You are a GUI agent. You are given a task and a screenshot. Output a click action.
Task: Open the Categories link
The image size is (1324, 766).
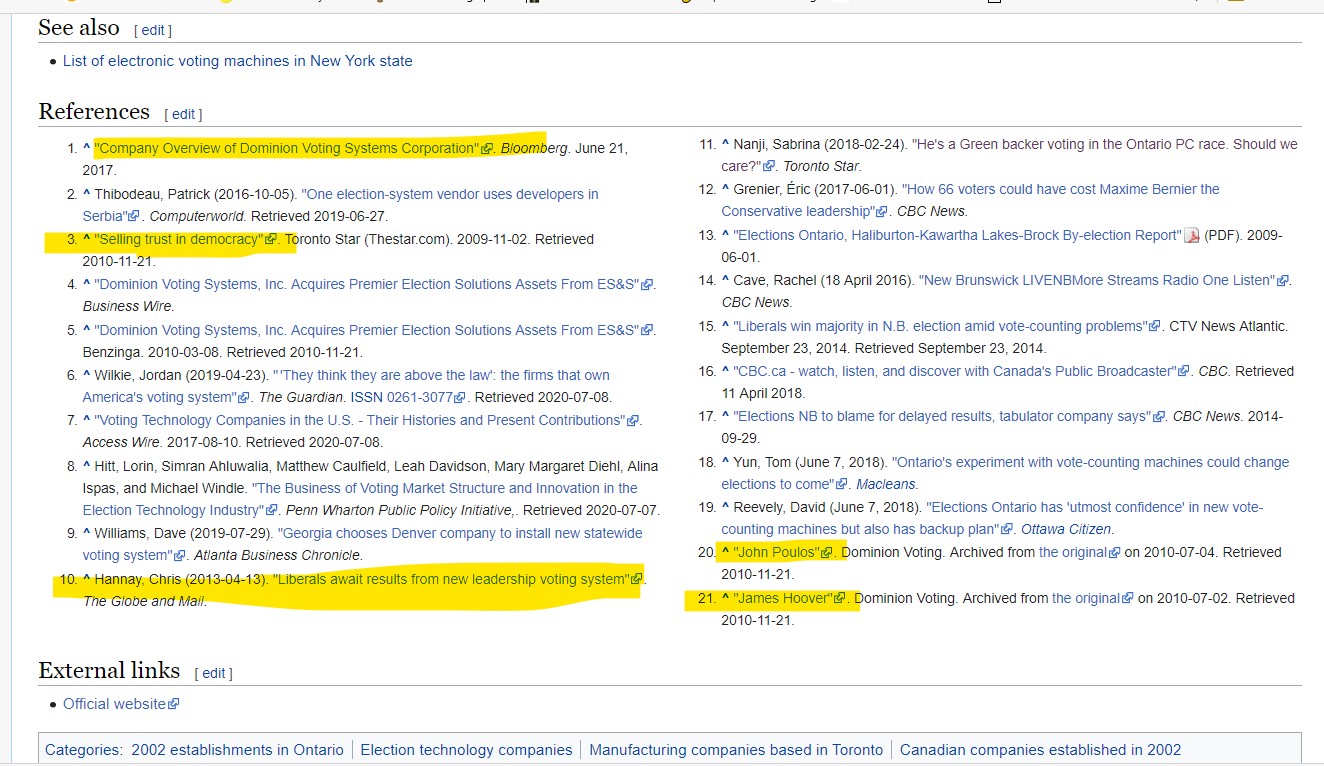click(x=82, y=750)
